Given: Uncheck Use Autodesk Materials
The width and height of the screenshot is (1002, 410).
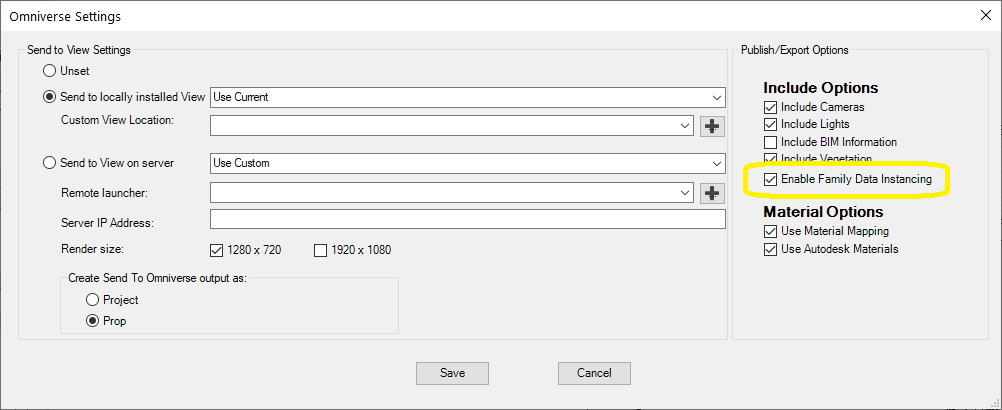Looking at the screenshot, I should pos(770,249).
